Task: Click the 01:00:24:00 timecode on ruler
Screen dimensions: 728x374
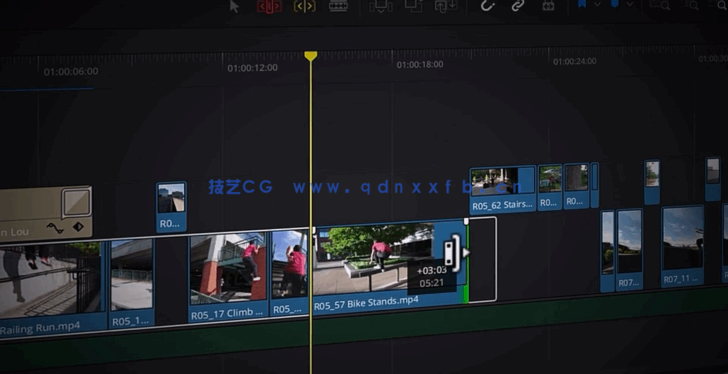Action: 574,61
